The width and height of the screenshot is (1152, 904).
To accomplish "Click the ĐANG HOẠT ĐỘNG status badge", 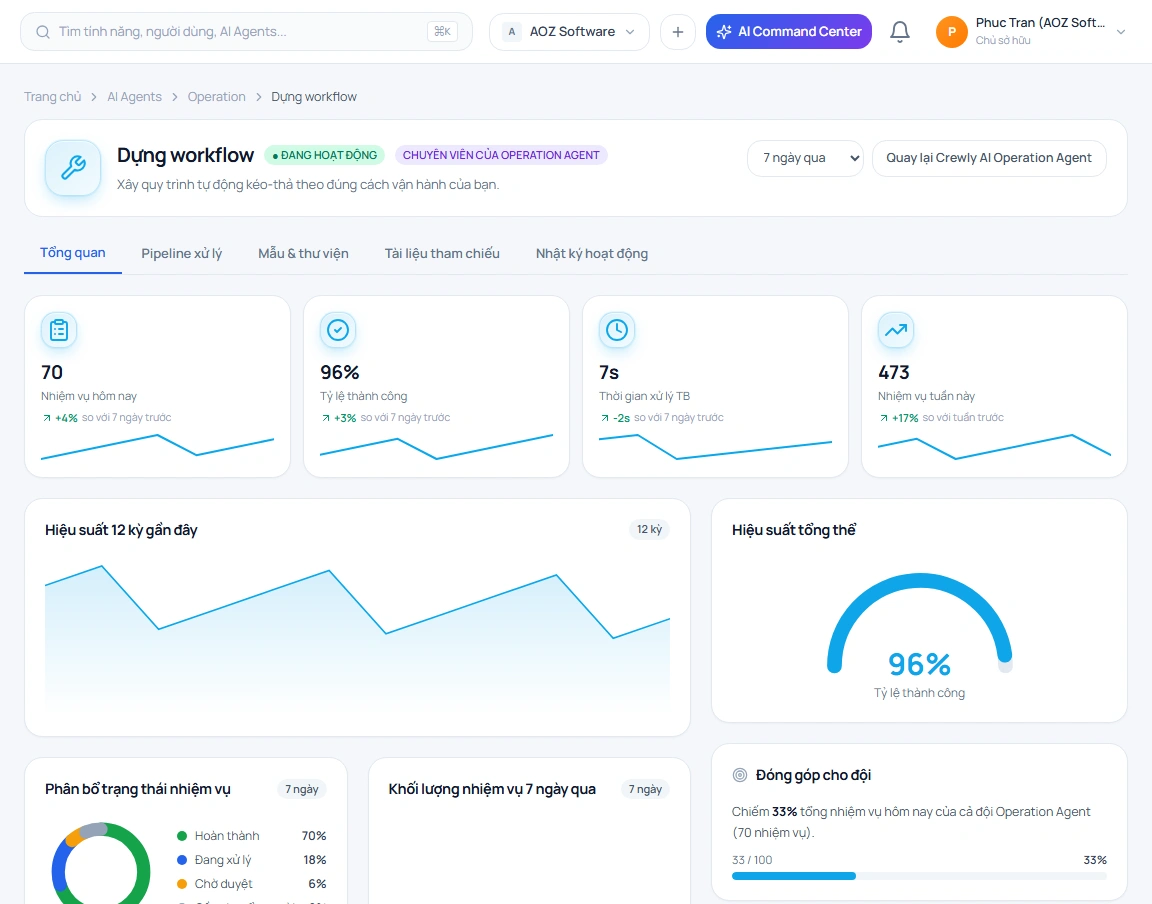I will 324,155.
